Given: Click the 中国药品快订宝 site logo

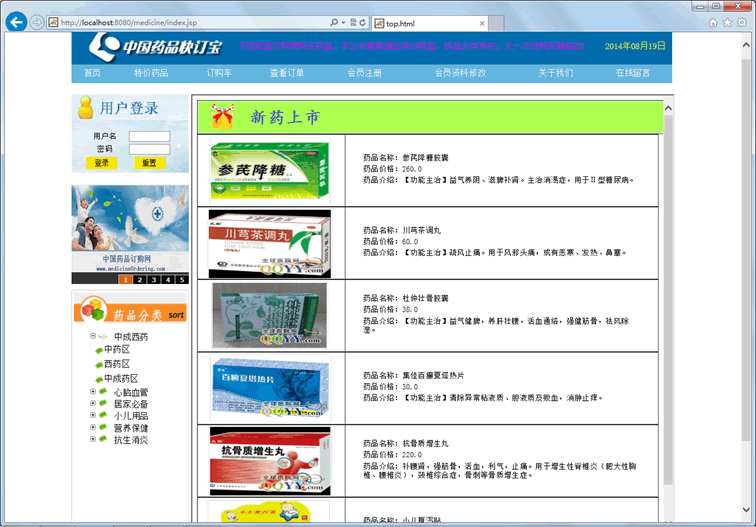Looking at the screenshot, I should (155, 47).
